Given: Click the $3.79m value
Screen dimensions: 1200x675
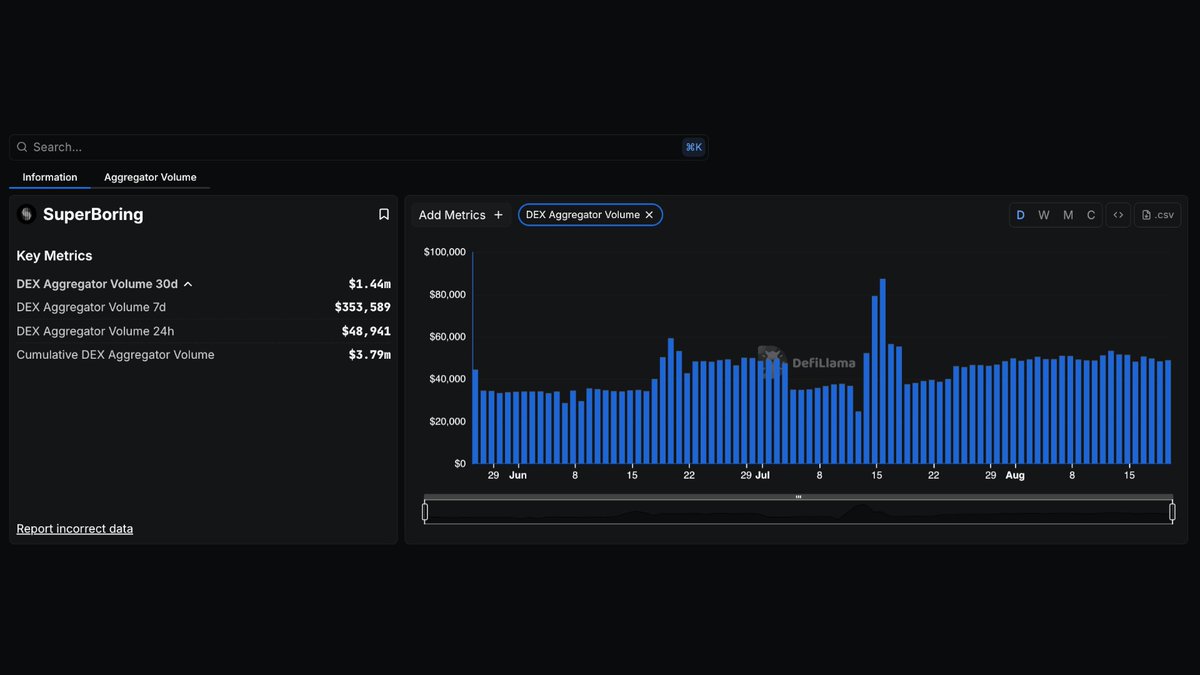Looking at the screenshot, I should [369, 355].
